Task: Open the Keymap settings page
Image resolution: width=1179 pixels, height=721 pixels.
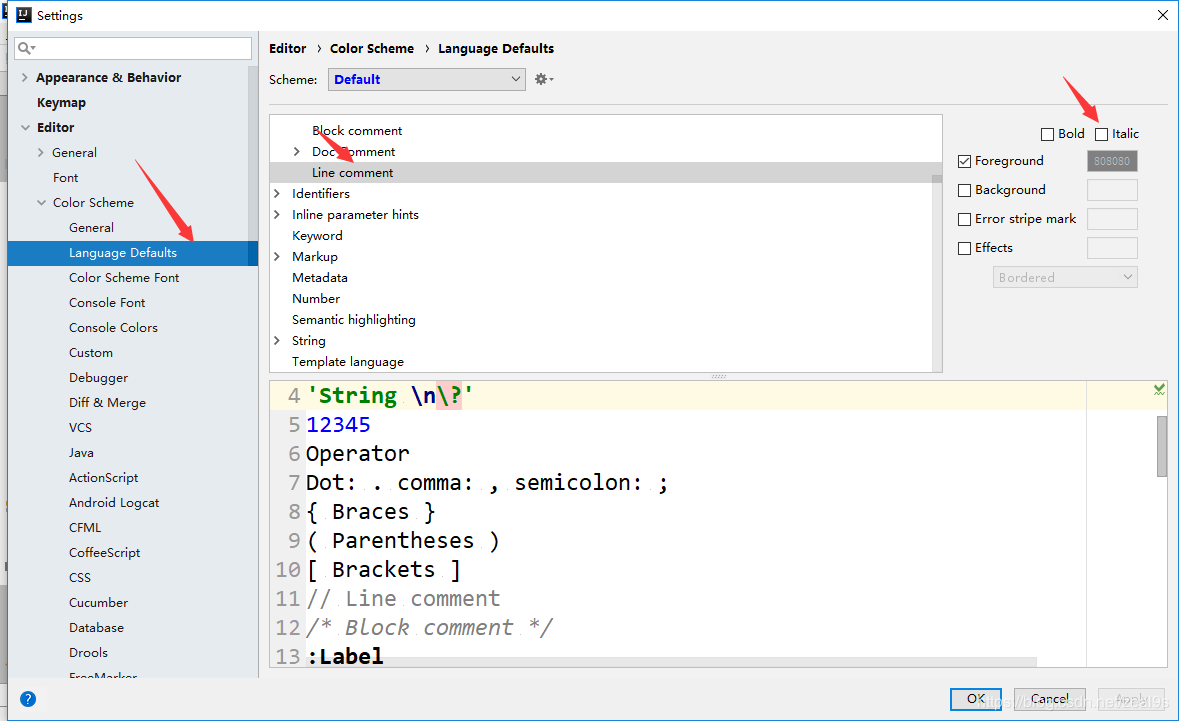Action: 61,103
